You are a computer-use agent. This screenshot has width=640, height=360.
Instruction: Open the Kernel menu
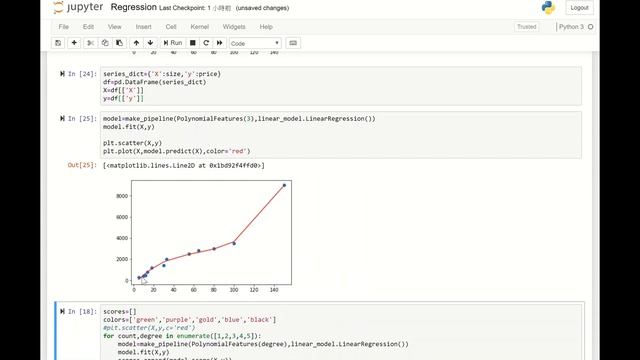point(200,27)
